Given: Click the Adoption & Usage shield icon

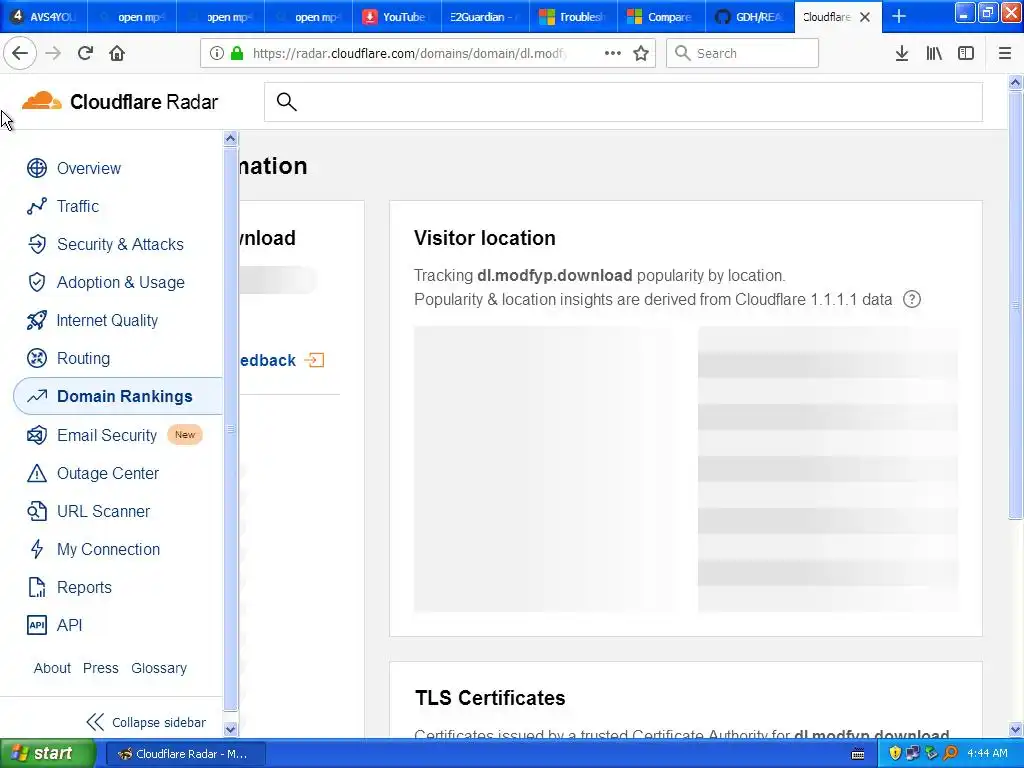Looking at the screenshot, I should tap(37, 282).
